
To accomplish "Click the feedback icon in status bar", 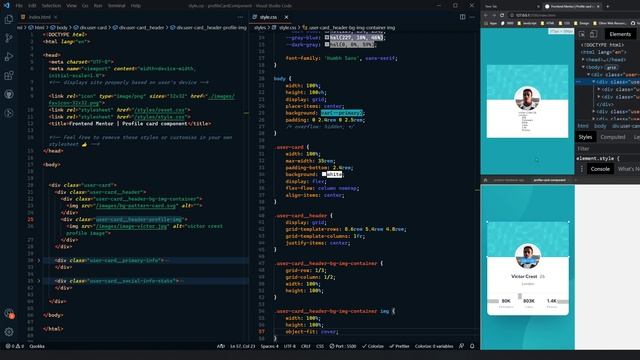I will click(461, 346).
